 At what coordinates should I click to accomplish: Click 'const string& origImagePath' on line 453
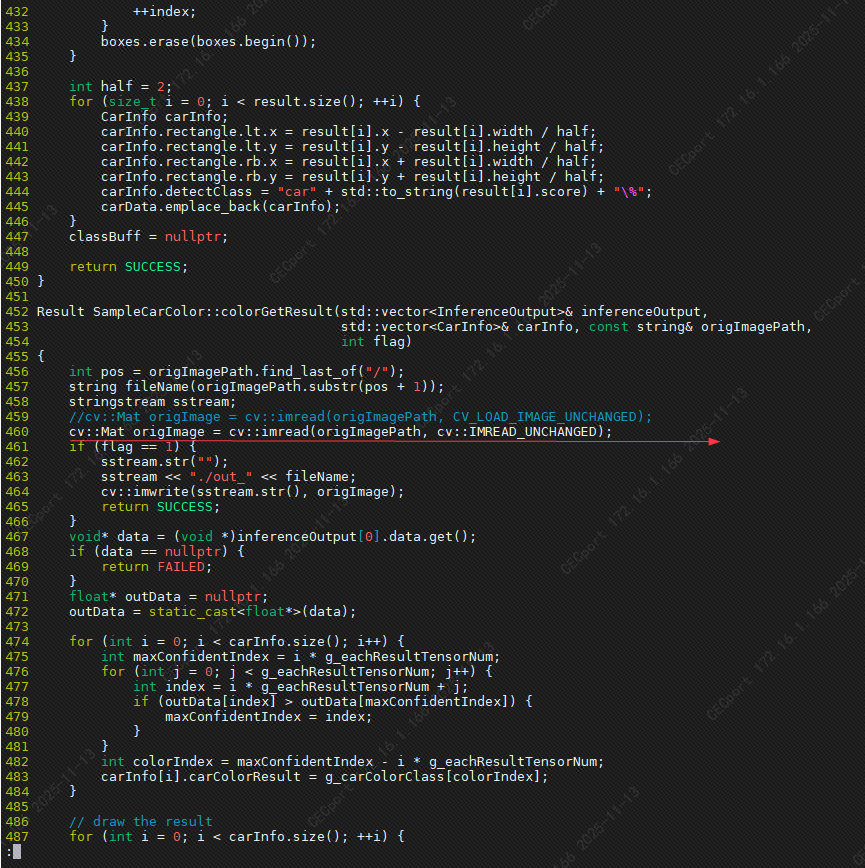[x=697, y=327]
